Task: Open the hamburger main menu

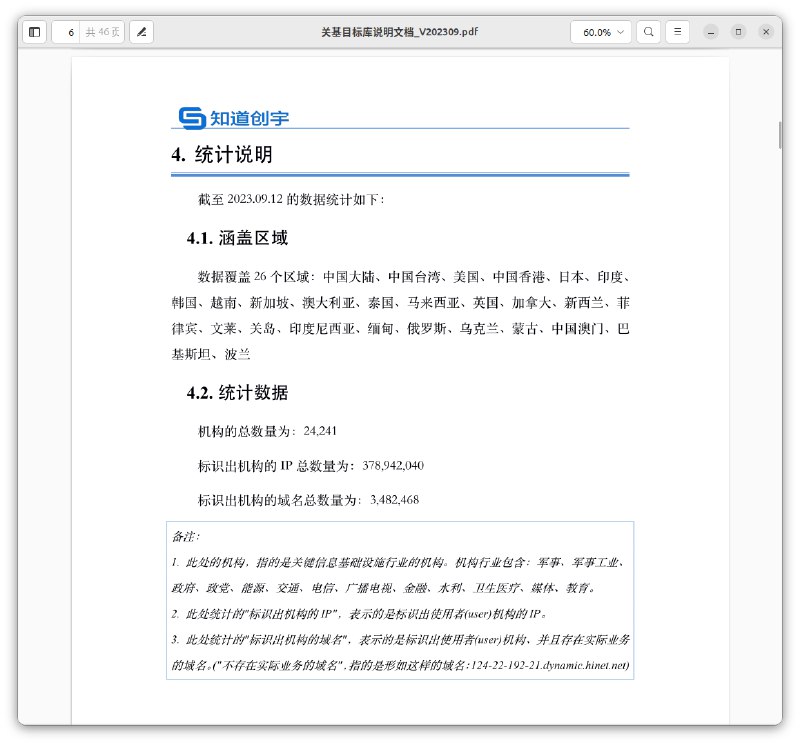Action: coord(678,31)
